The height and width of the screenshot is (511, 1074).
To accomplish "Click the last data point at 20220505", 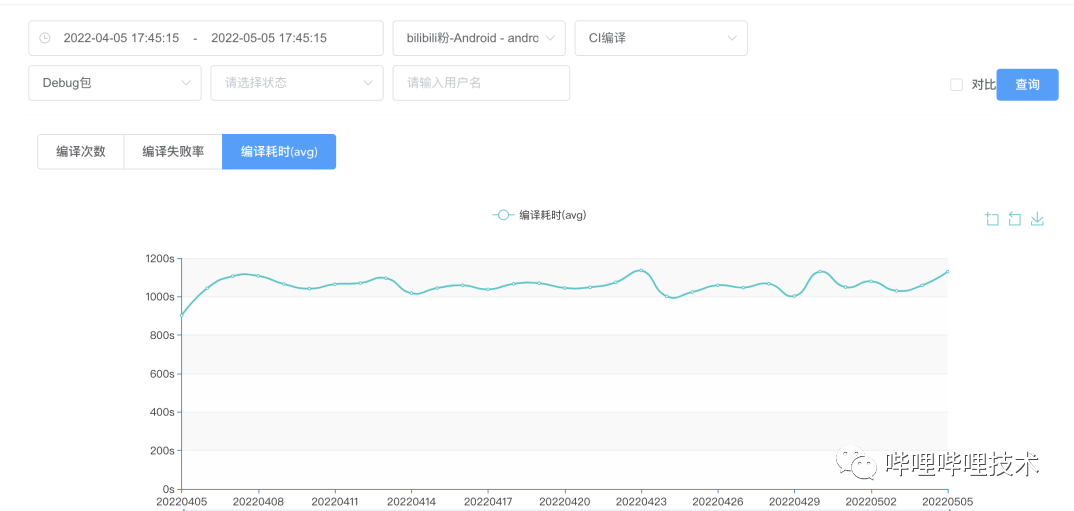I will point(947,271).
